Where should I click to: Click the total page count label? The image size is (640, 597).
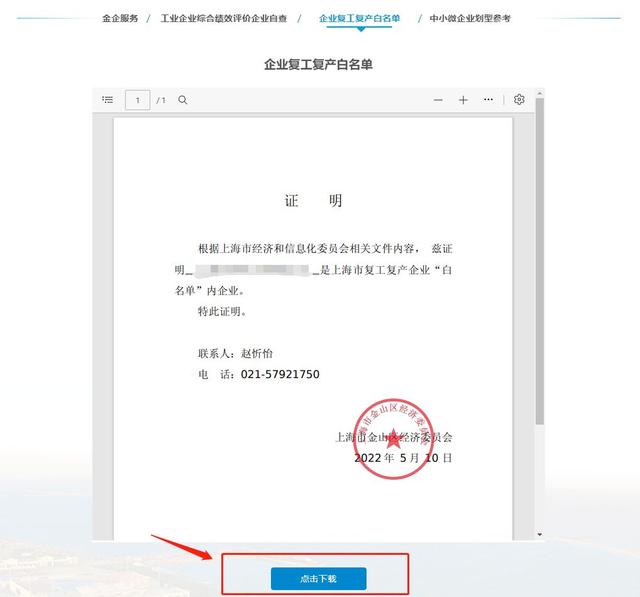tap(161, 100)
